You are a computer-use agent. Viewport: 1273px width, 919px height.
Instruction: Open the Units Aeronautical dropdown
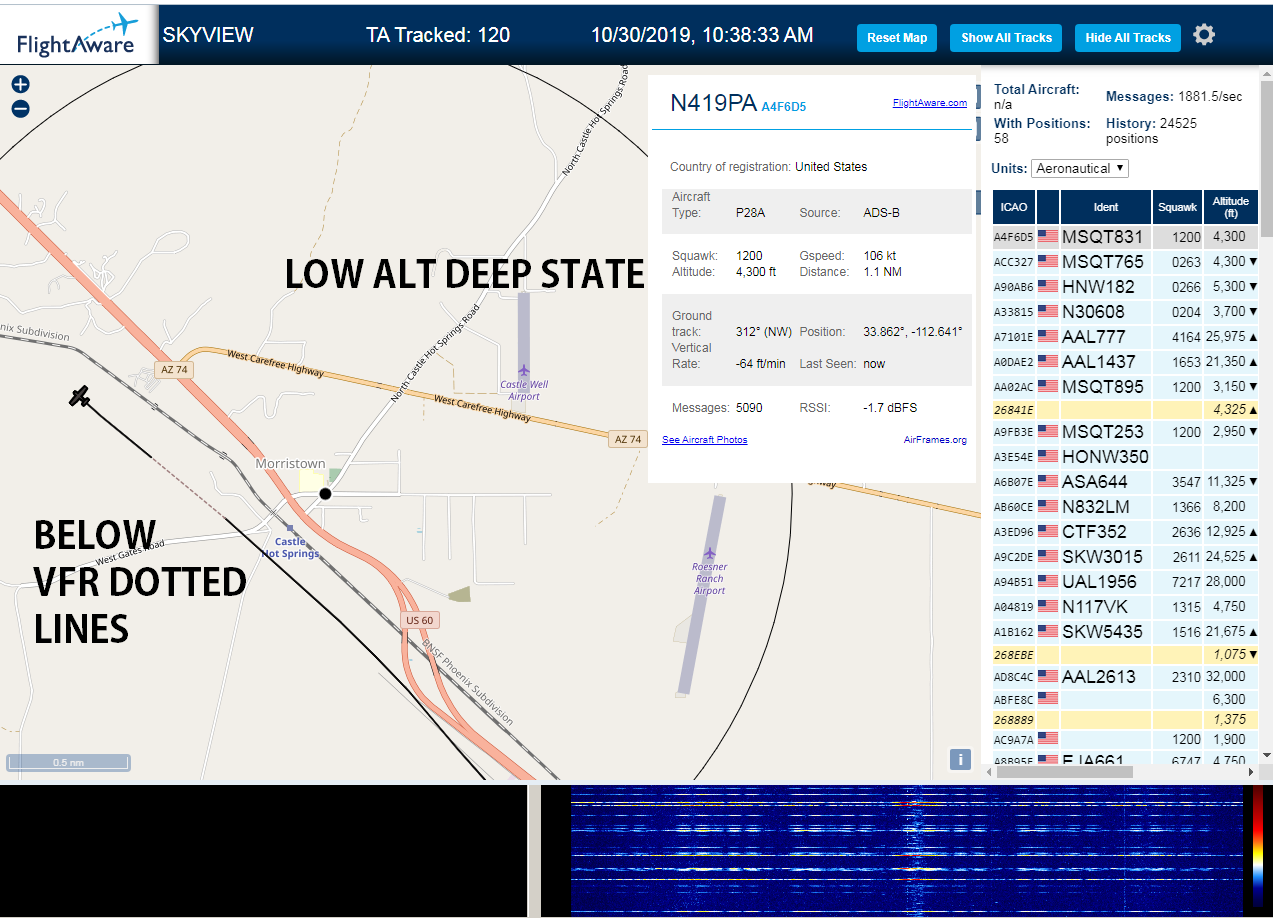(1080, 168)
